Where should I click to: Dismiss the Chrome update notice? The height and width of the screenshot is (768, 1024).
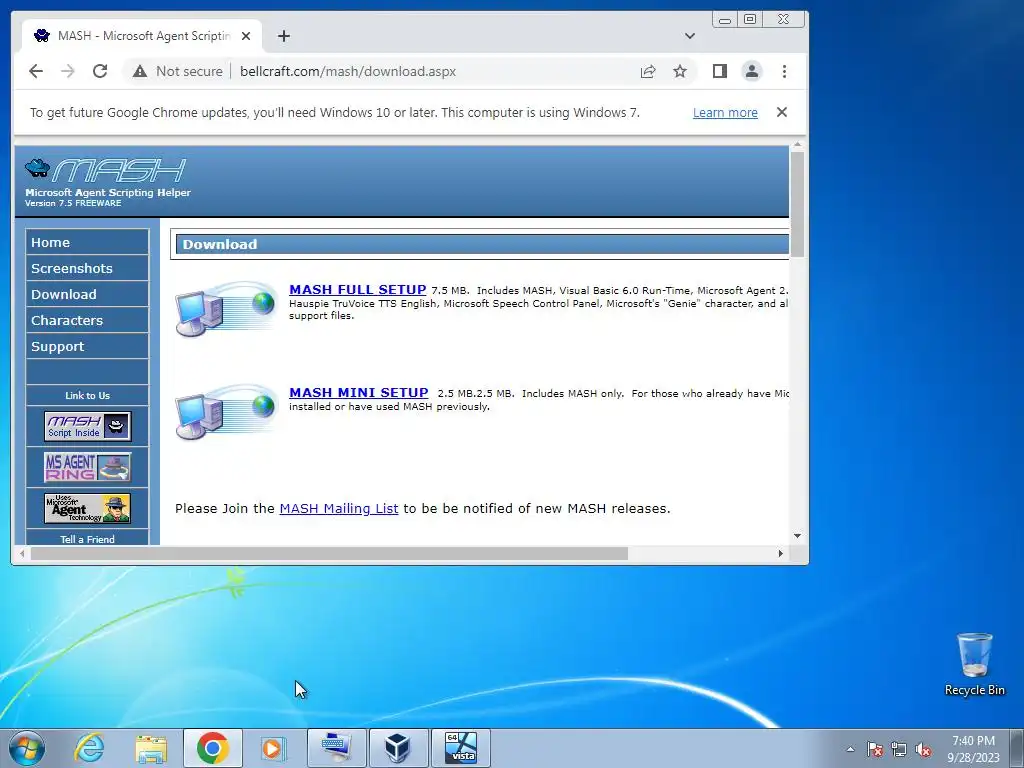pyautogui.click(x=782, y=112)
